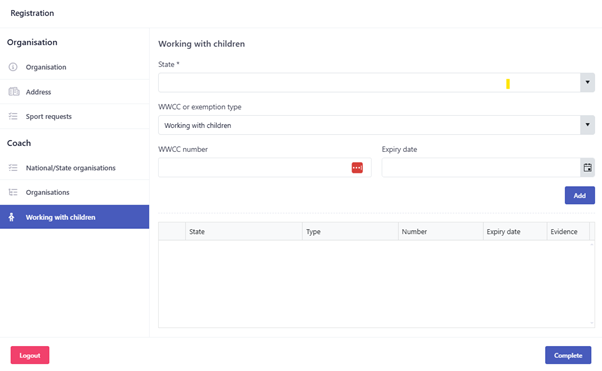Image resolution: width=602 pixels, height=371 pixels.
Task: Click the Organisation section heading in sidebar
Action: pyautogui.click(x=32, y=42)
